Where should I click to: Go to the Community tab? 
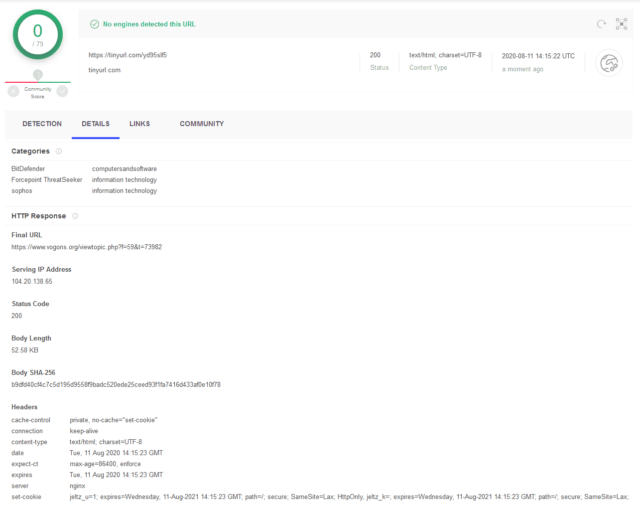(201, 124)
